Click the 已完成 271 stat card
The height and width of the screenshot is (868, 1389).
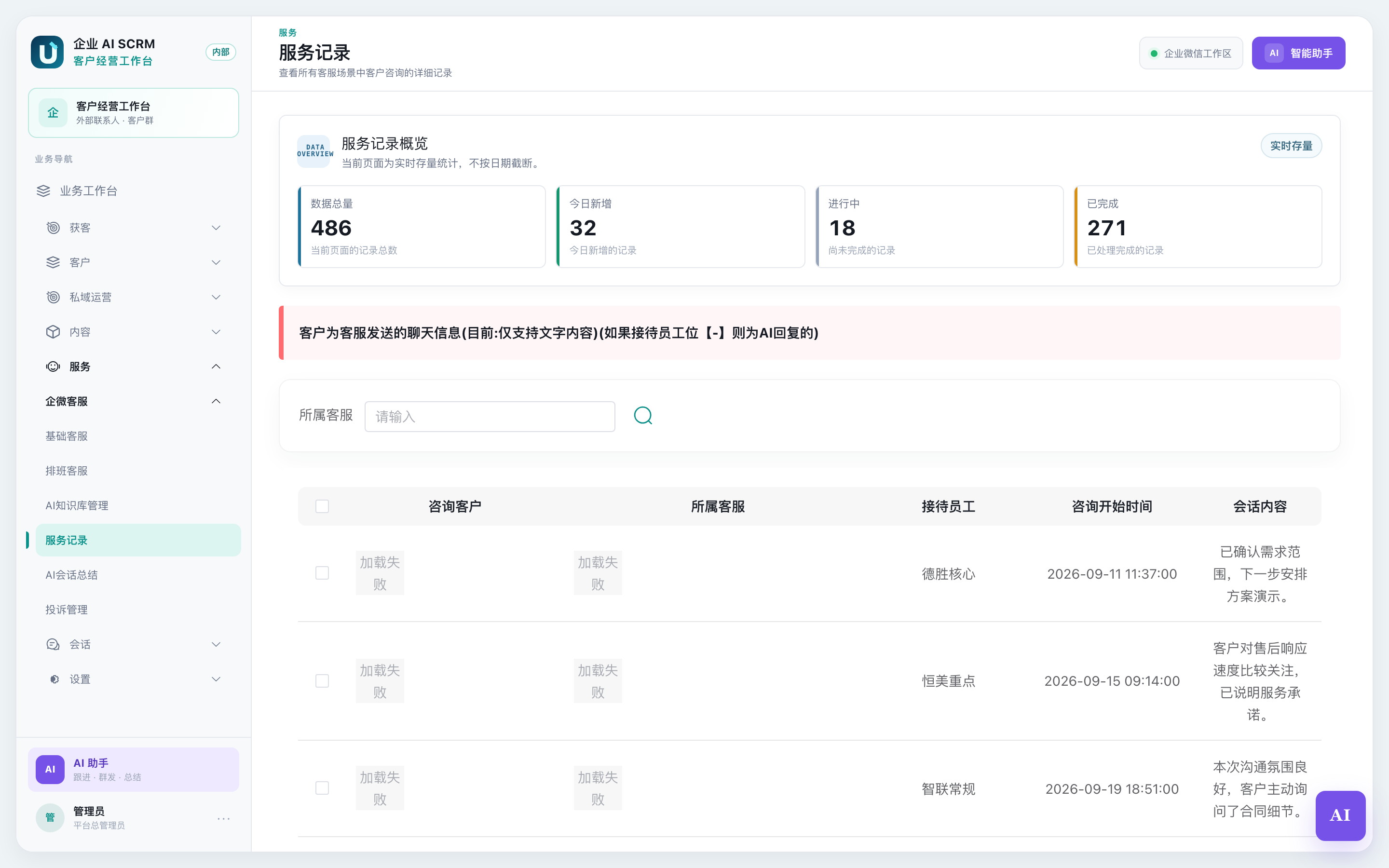[x=1198, y=226]
